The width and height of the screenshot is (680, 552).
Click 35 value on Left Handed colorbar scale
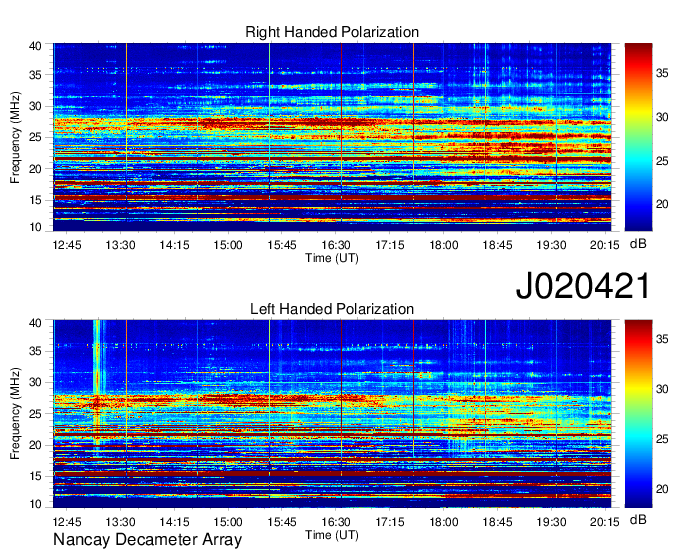(662, 339)
